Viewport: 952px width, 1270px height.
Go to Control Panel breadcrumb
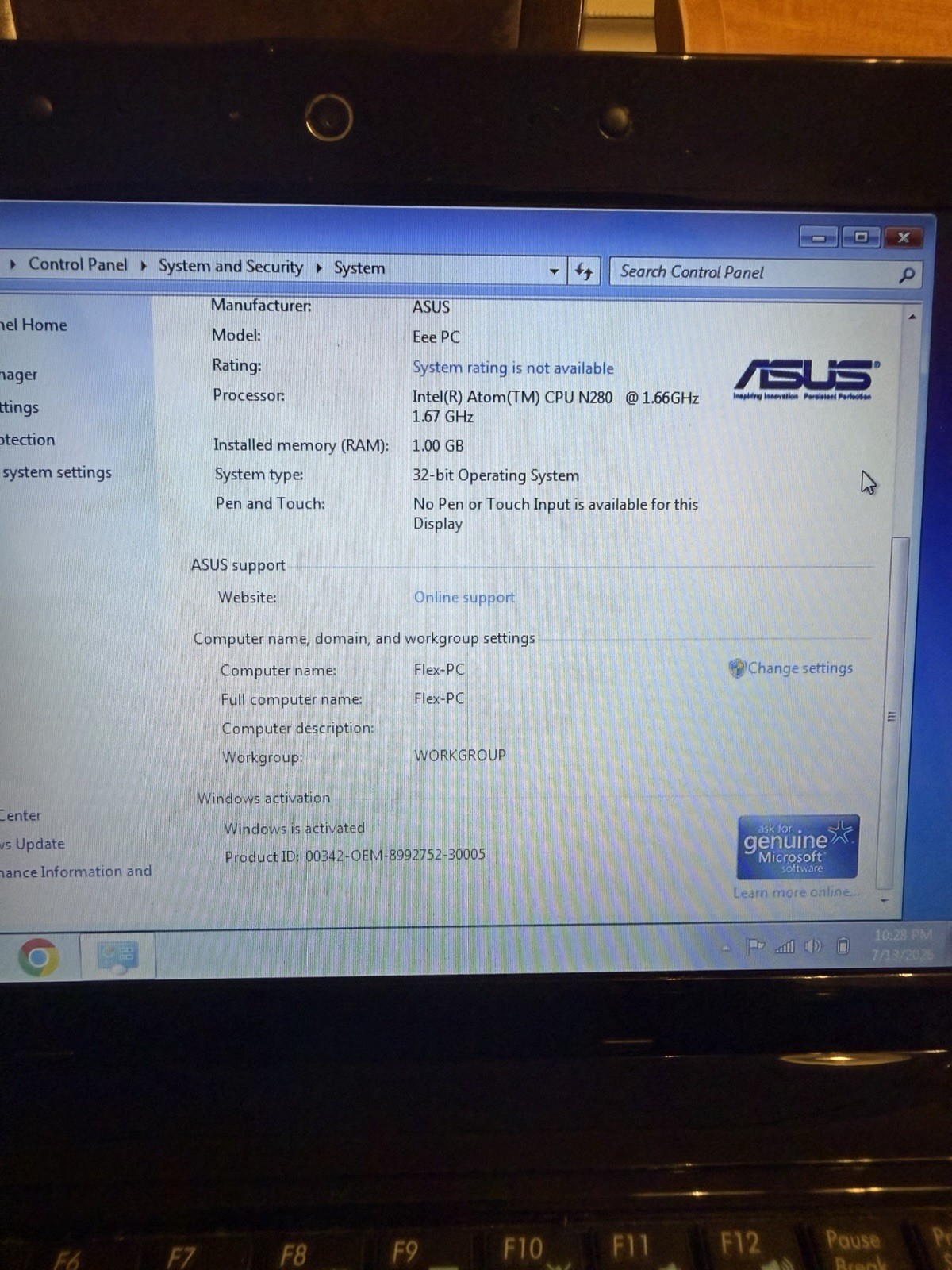78,264
